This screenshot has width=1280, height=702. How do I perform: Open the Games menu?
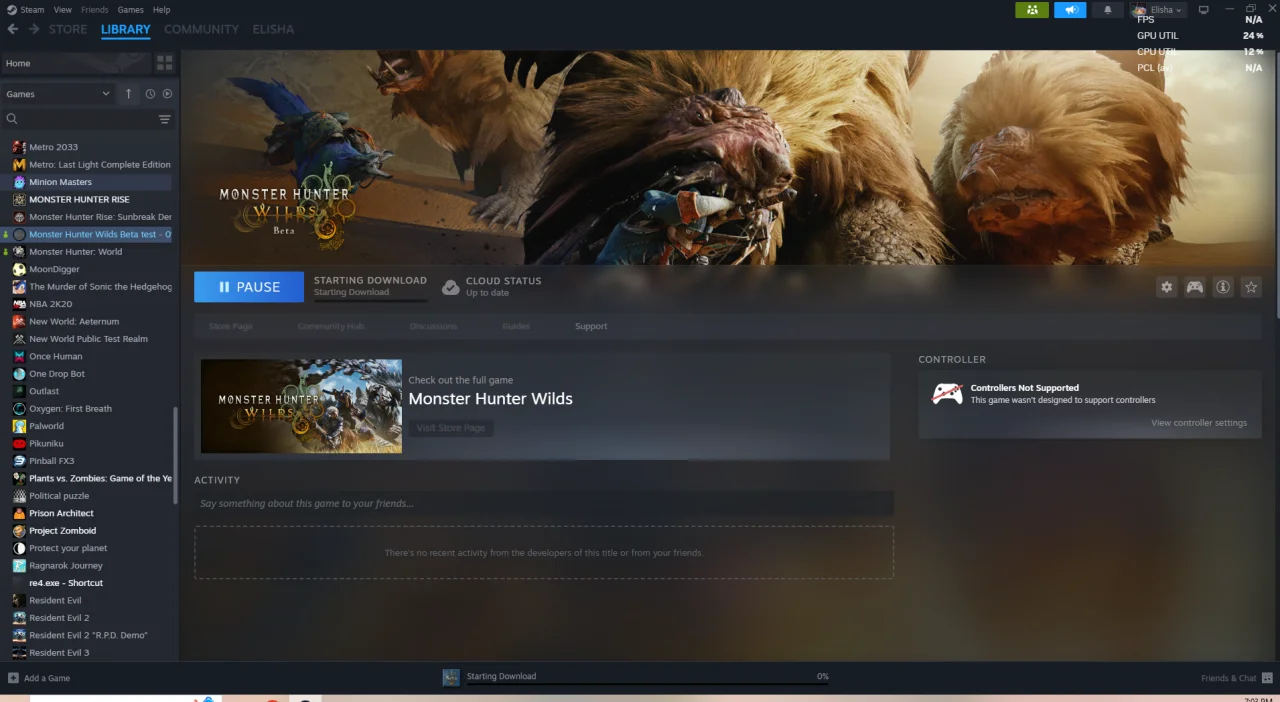point(130,9)
